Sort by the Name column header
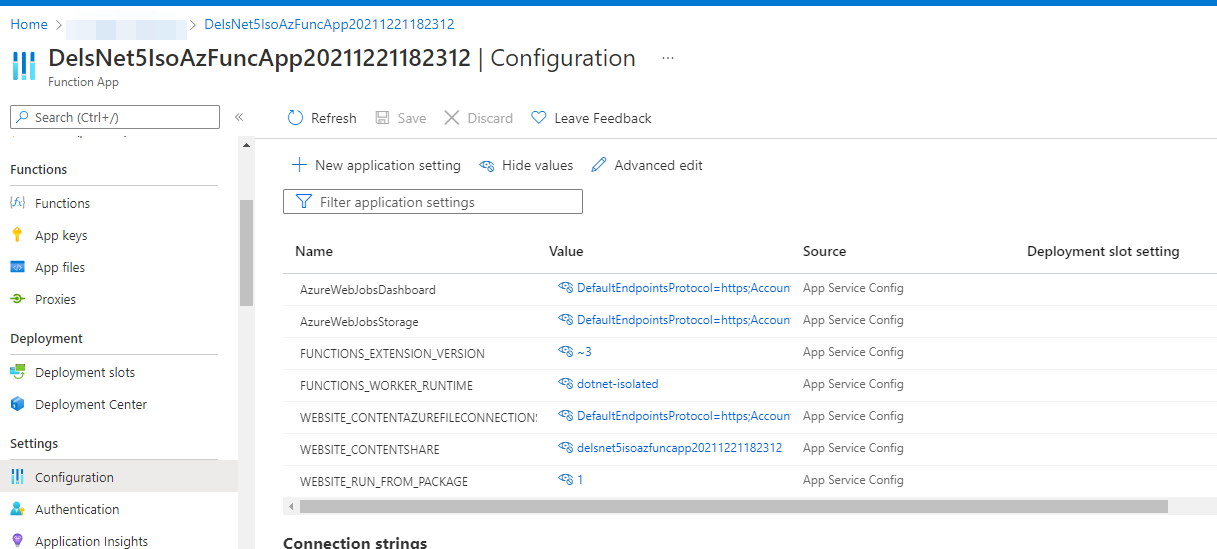 tap(314, 251)
